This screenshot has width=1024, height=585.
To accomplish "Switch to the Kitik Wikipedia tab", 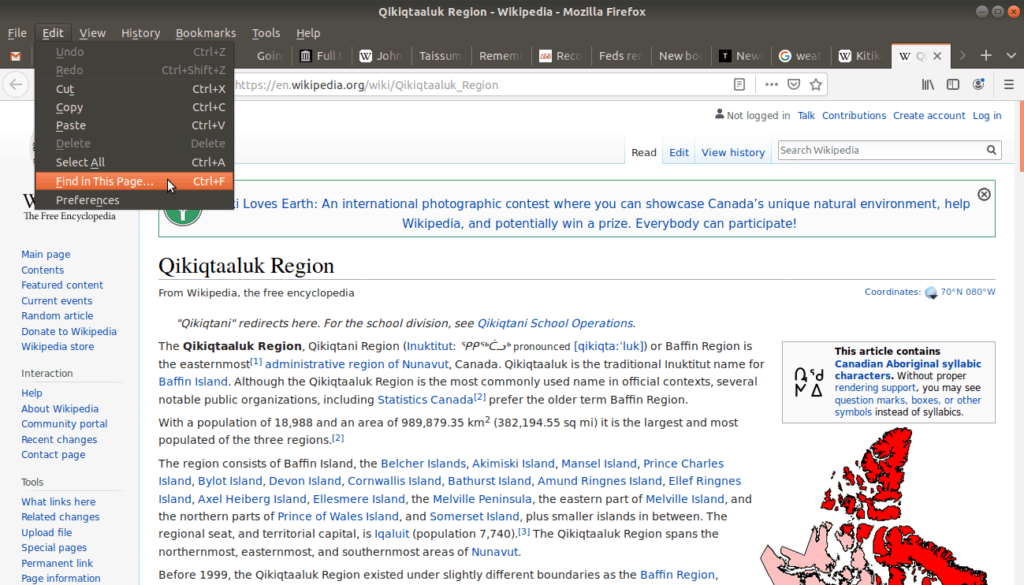I will click(x=861, y=56).
